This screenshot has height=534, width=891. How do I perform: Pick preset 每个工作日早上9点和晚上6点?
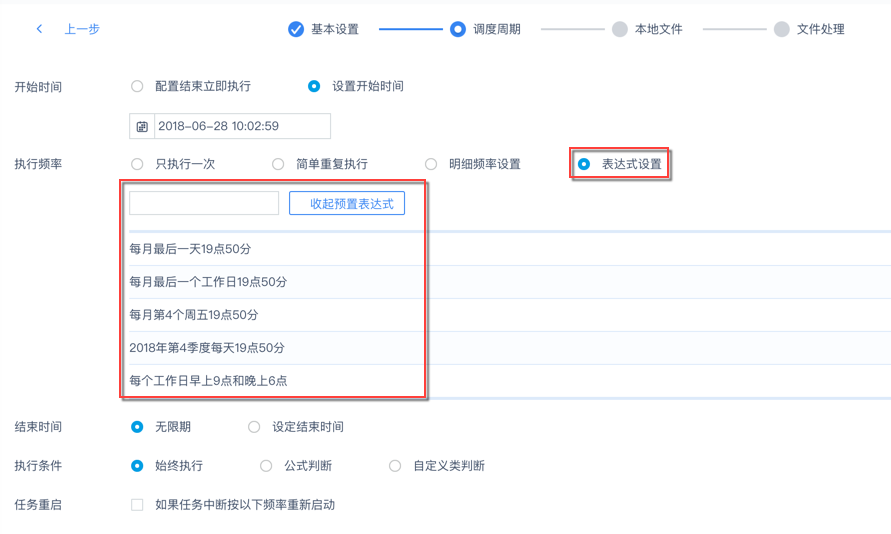[208, 381]
